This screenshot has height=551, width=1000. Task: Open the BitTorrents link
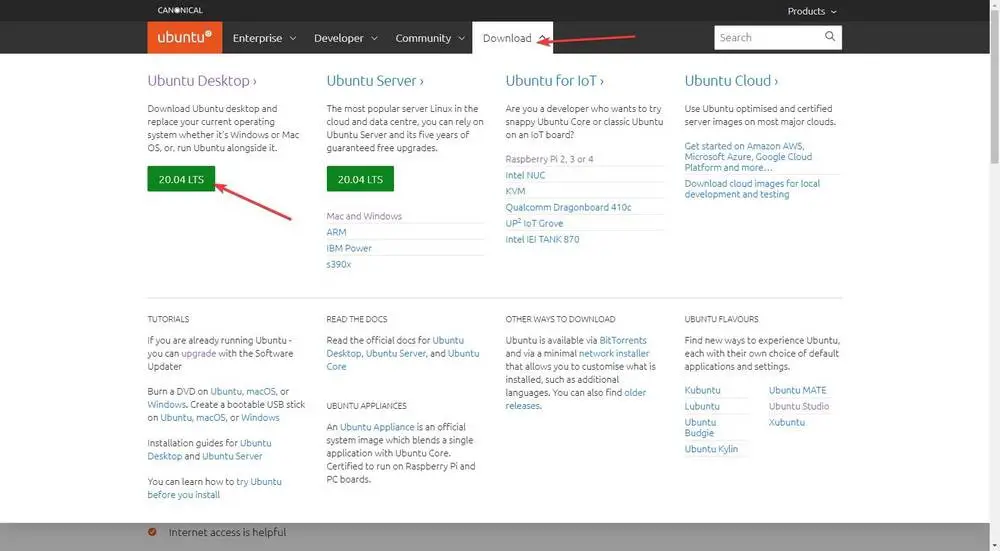622,341
